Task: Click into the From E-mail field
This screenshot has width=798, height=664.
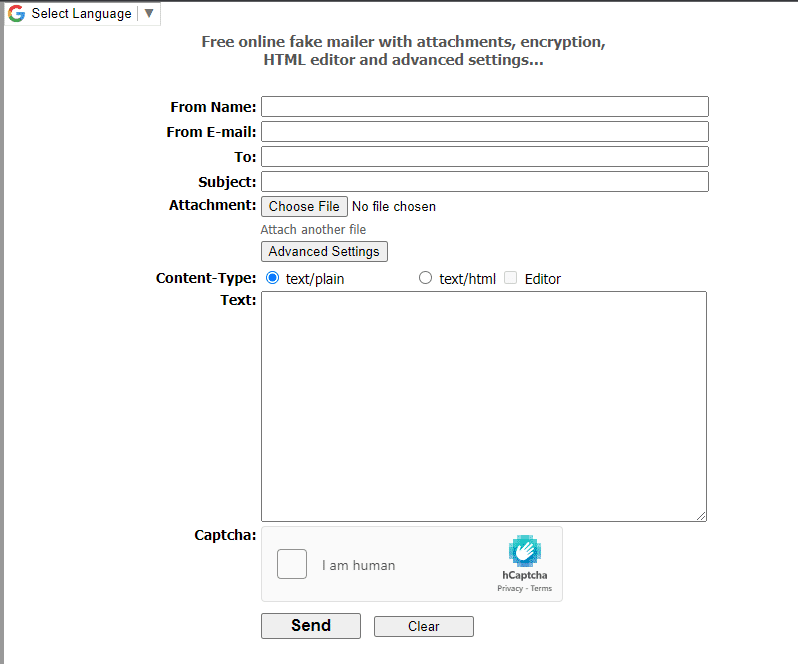Action: 484,132
